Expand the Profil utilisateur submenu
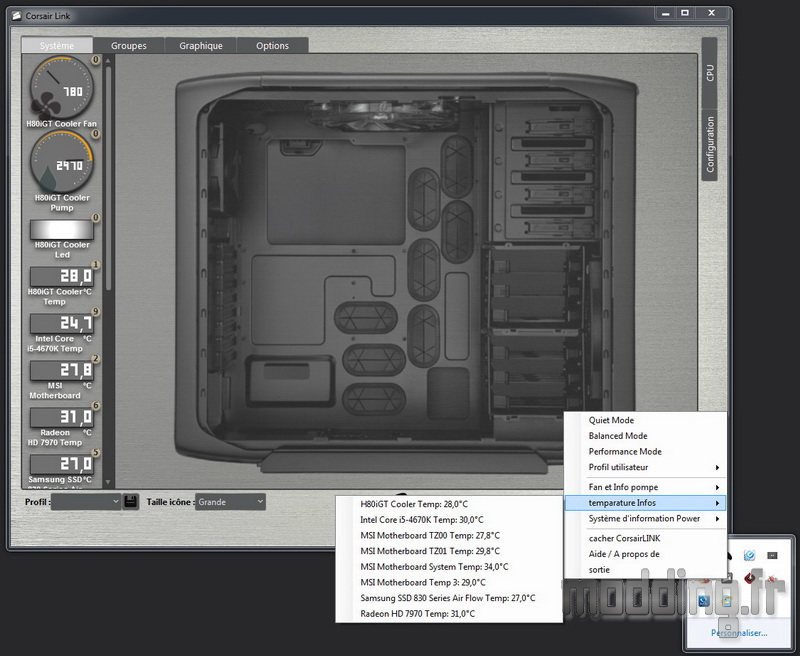Viewport: 800px width, 656px height. pos(645,467)
